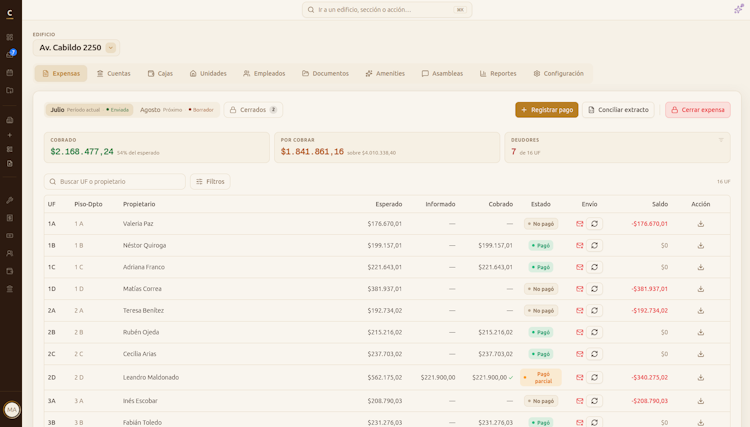750x427 pixels.
Task: Click the filter icon in Deudores card
Action: [721, 140]
